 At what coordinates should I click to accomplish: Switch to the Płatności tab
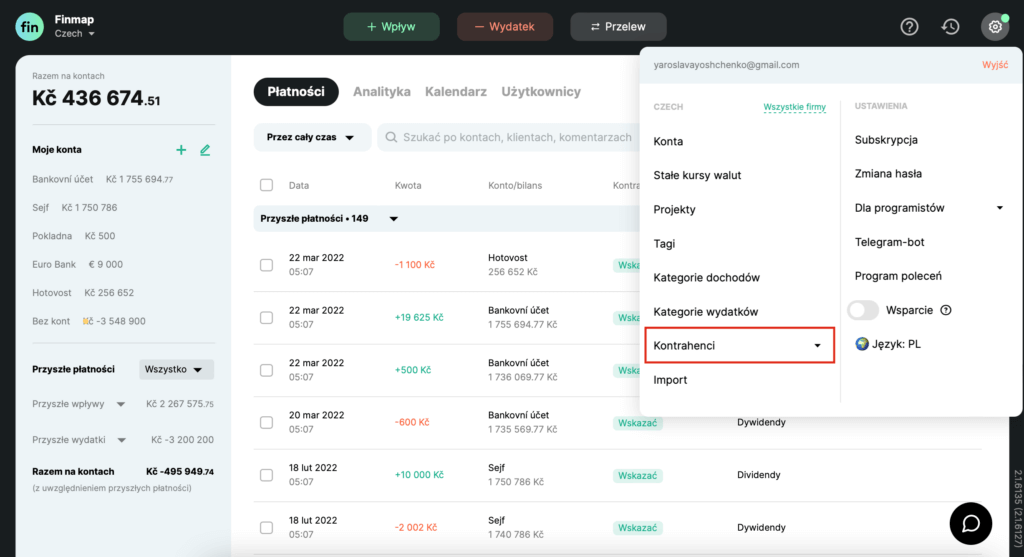pos(296,91)
